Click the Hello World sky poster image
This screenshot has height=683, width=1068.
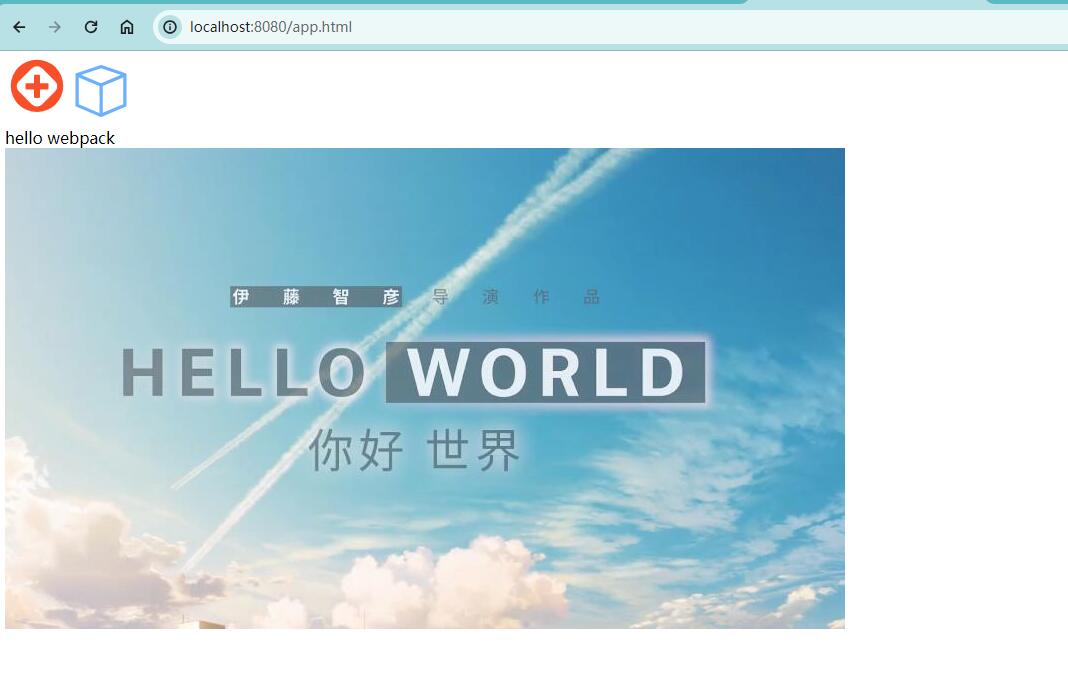click(425, 388)
